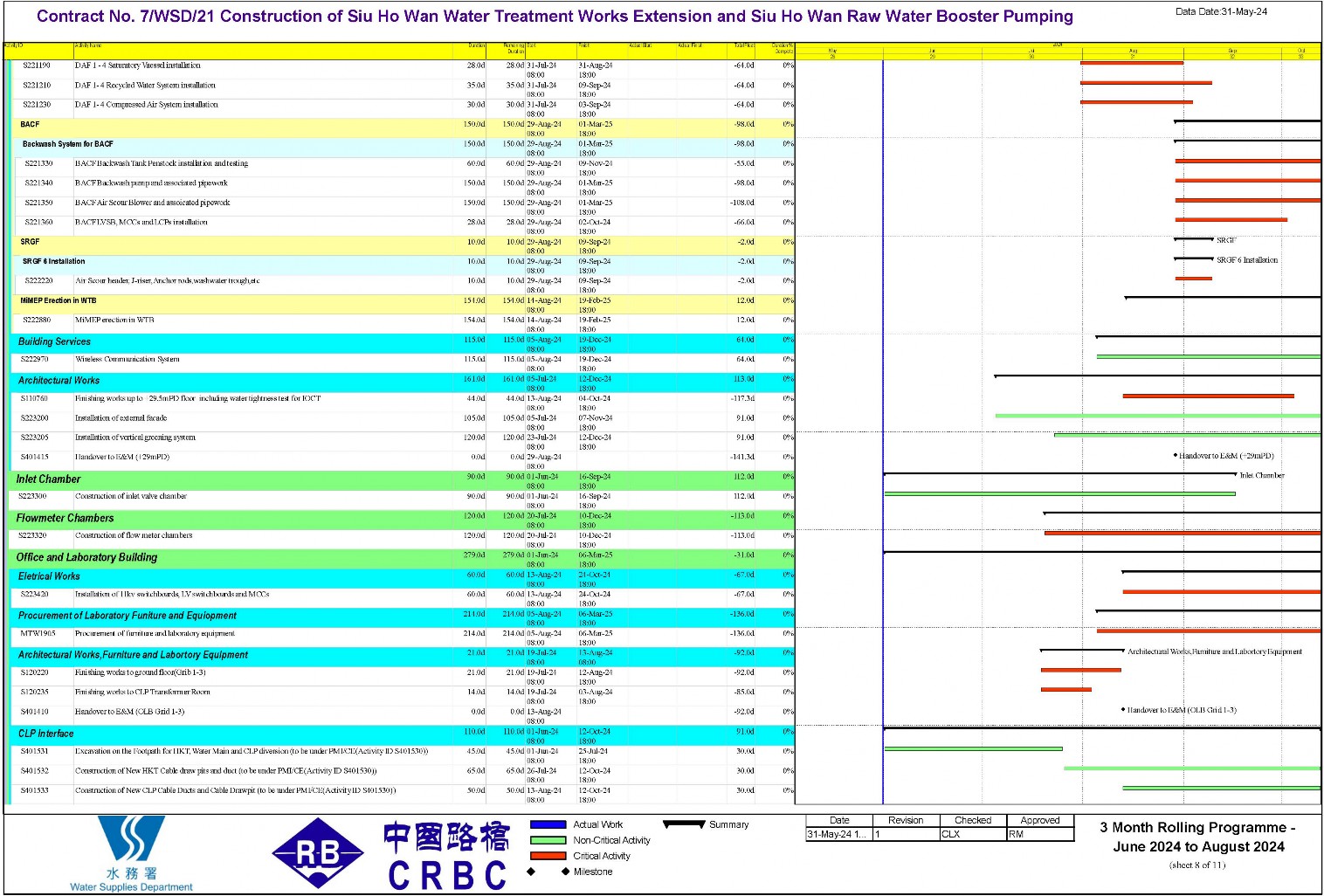Click activity ID S221190
Viewport: 1324px width, 896px height.
[x=37, y=65]
